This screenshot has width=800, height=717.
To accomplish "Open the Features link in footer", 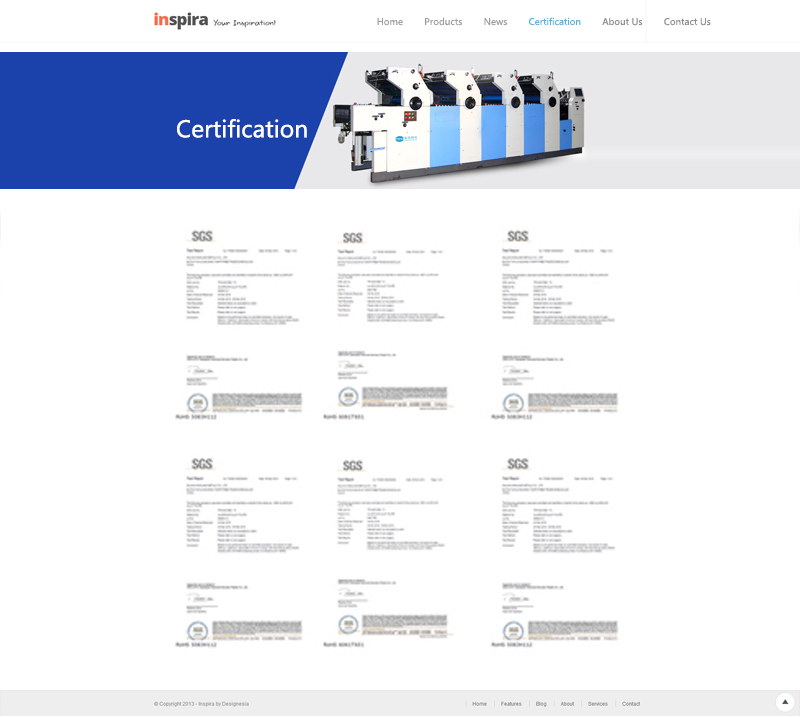I will 511,704.
